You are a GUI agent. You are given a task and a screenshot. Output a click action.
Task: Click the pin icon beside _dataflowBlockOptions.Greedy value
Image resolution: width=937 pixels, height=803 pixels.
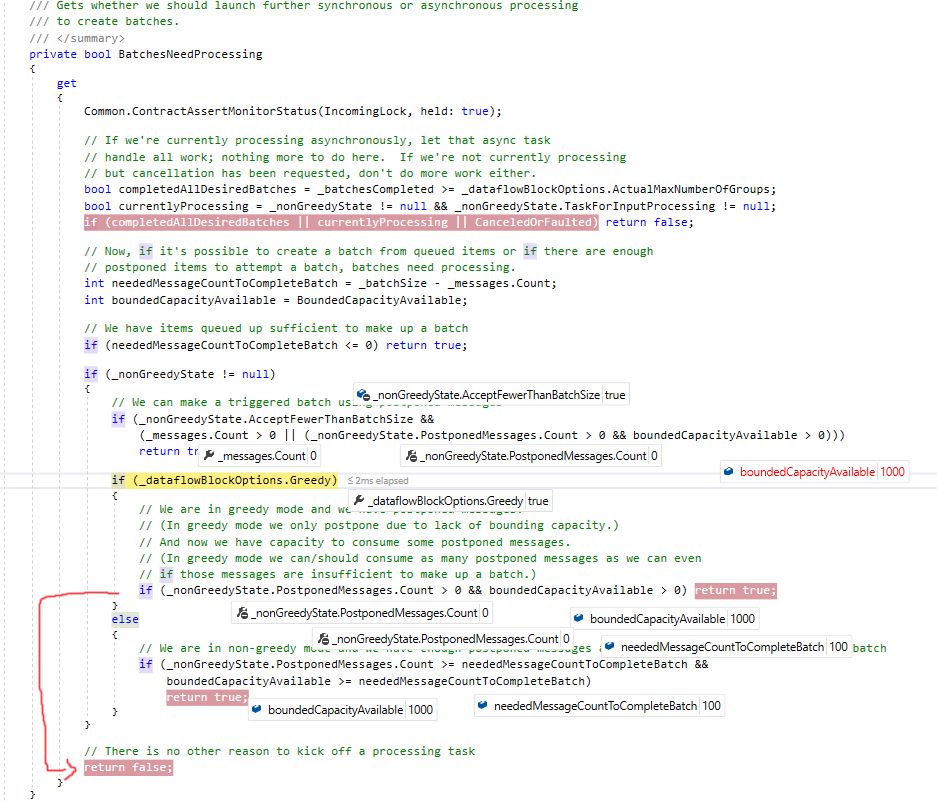pyautogui.click(x=360, y=500)
